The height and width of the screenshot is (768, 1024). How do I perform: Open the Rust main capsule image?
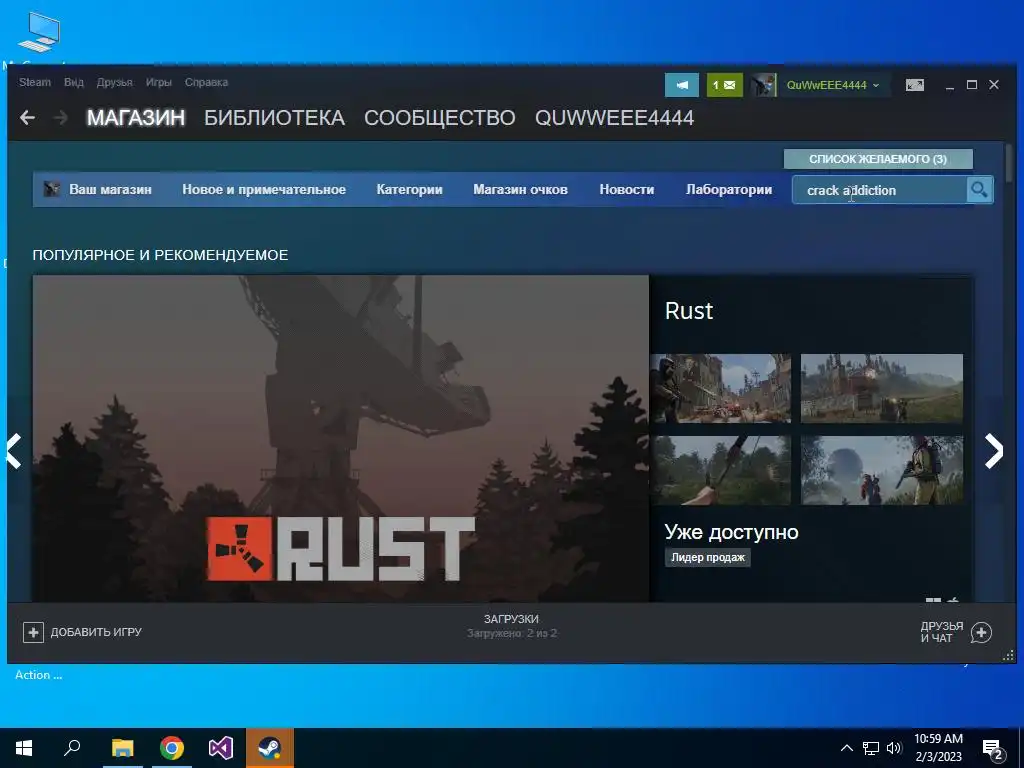341,438
